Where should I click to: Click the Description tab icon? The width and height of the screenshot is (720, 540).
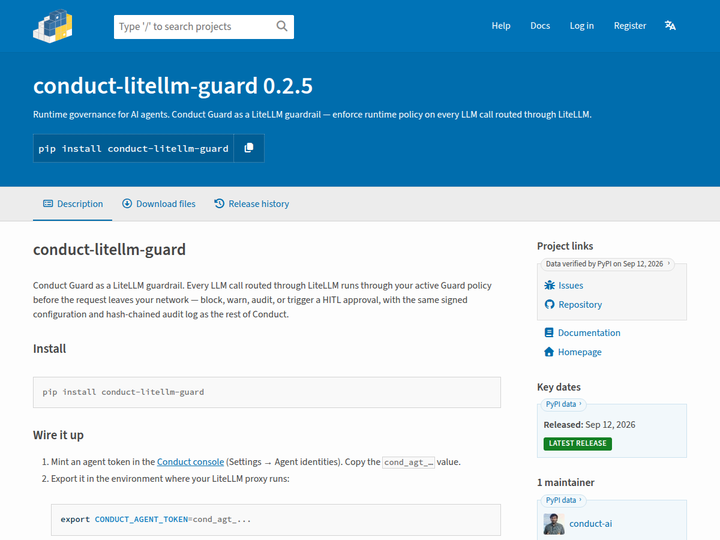click(48, 203)
